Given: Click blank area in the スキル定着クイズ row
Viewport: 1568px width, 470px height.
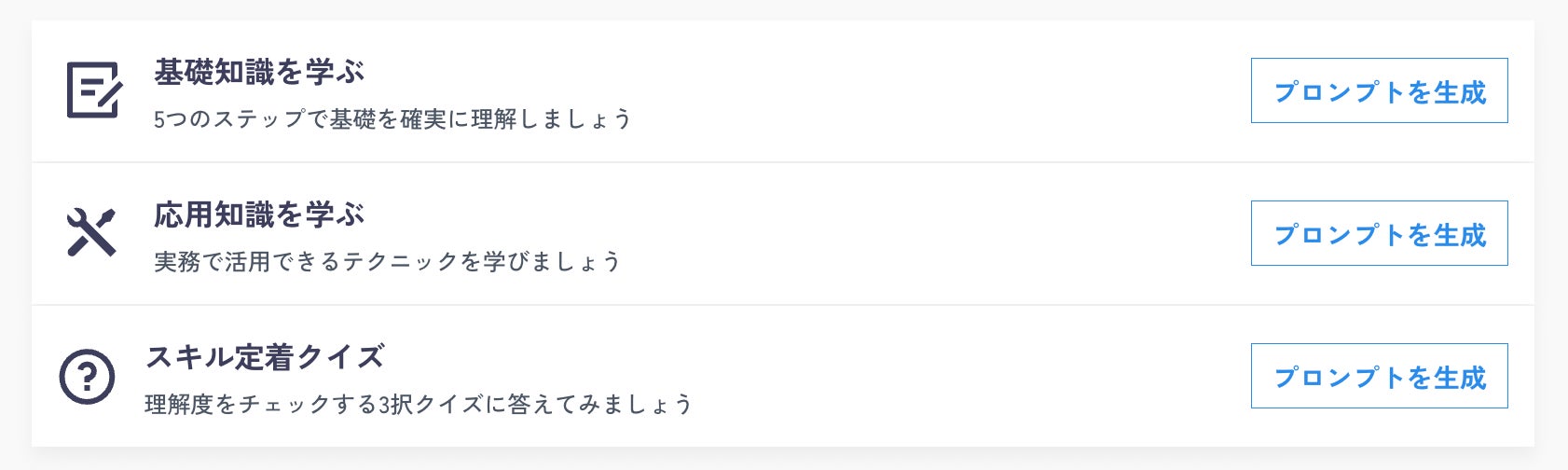Looking at the screenshot, I should pyautogui.click(x=932, y=377).
